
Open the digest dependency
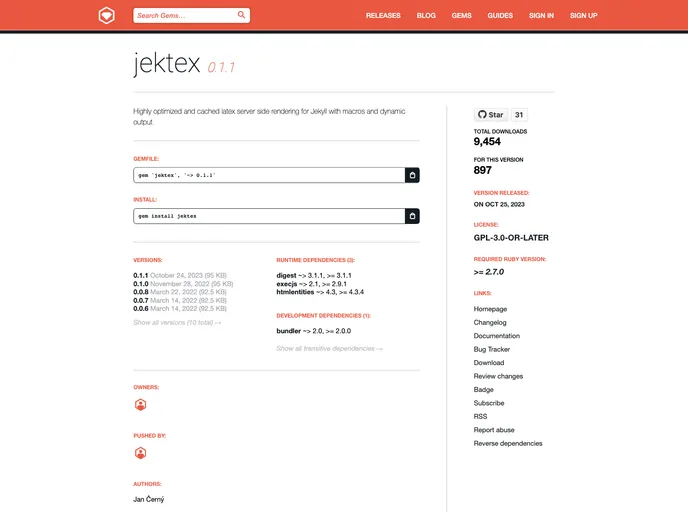click(x=286, y=276)
